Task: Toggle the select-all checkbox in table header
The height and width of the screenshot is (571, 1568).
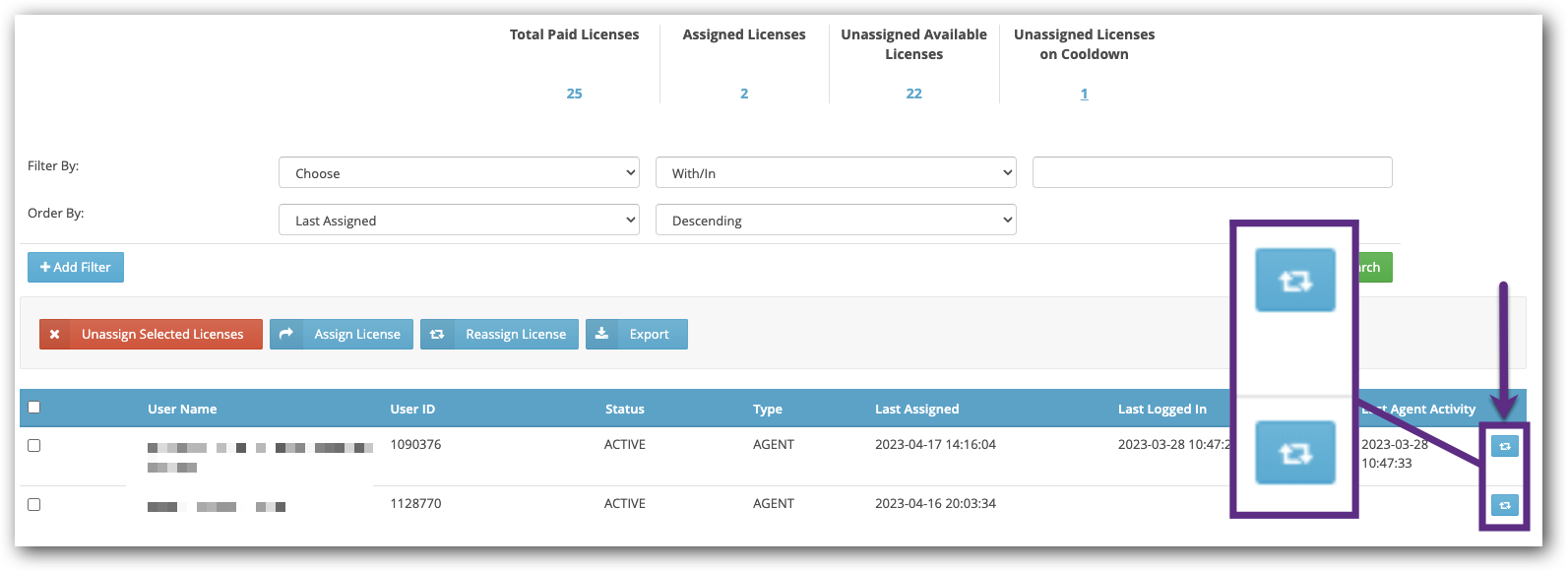Action: 34,408
